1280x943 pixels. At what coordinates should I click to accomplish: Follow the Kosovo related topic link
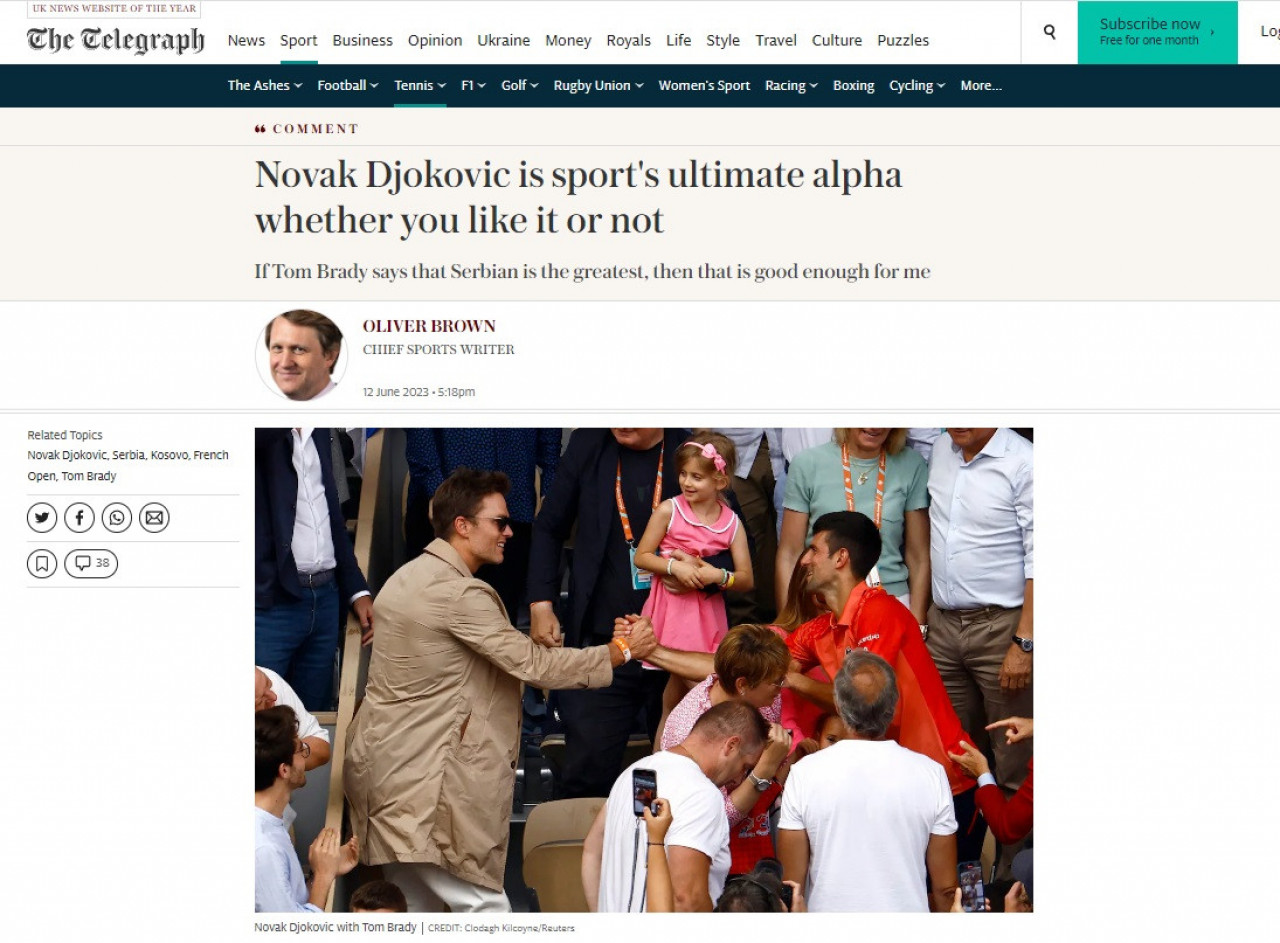click(169, 455)
